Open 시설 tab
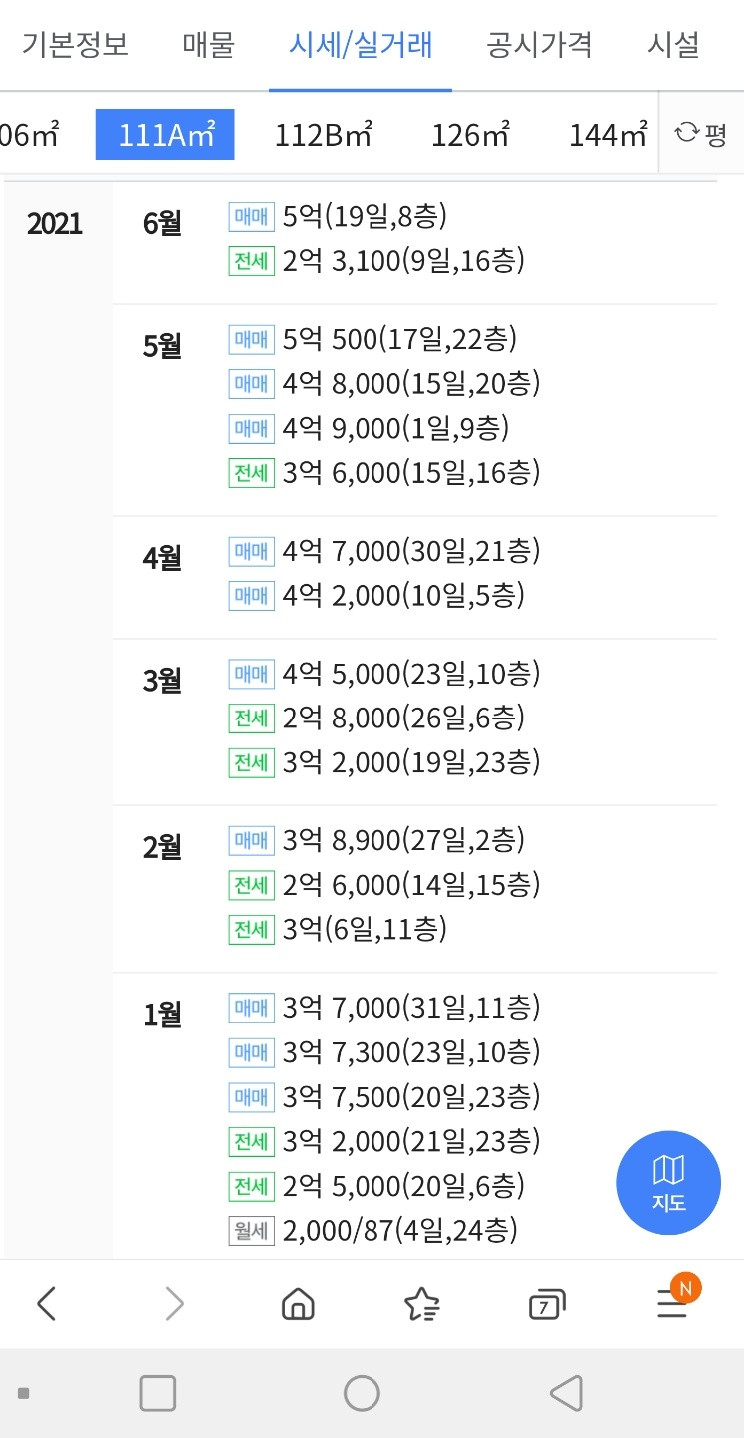Image resolution: width=744 pixels, height=1438 pixels. point(673,45)
